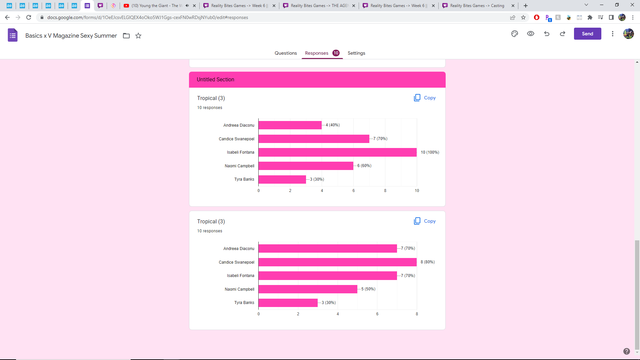Click the help question mark icon

[627, 351]
